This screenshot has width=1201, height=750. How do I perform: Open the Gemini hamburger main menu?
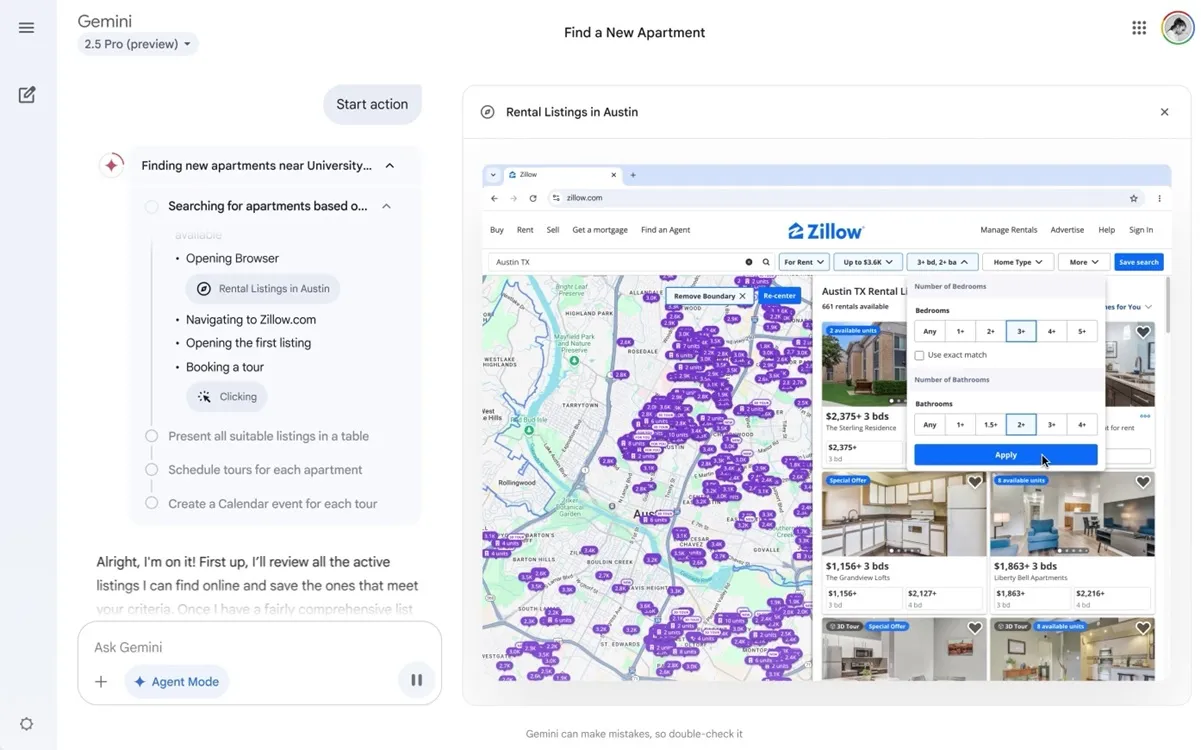(x=27, y=28)
